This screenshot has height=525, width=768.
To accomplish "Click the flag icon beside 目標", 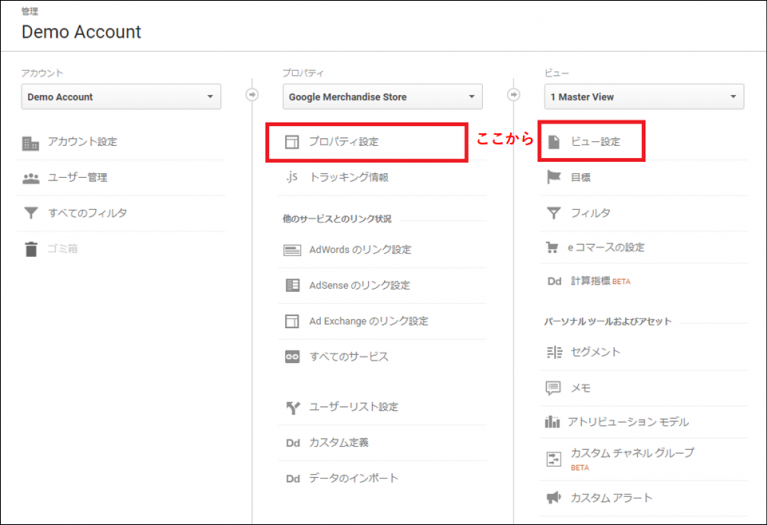I will coord(553,177).
